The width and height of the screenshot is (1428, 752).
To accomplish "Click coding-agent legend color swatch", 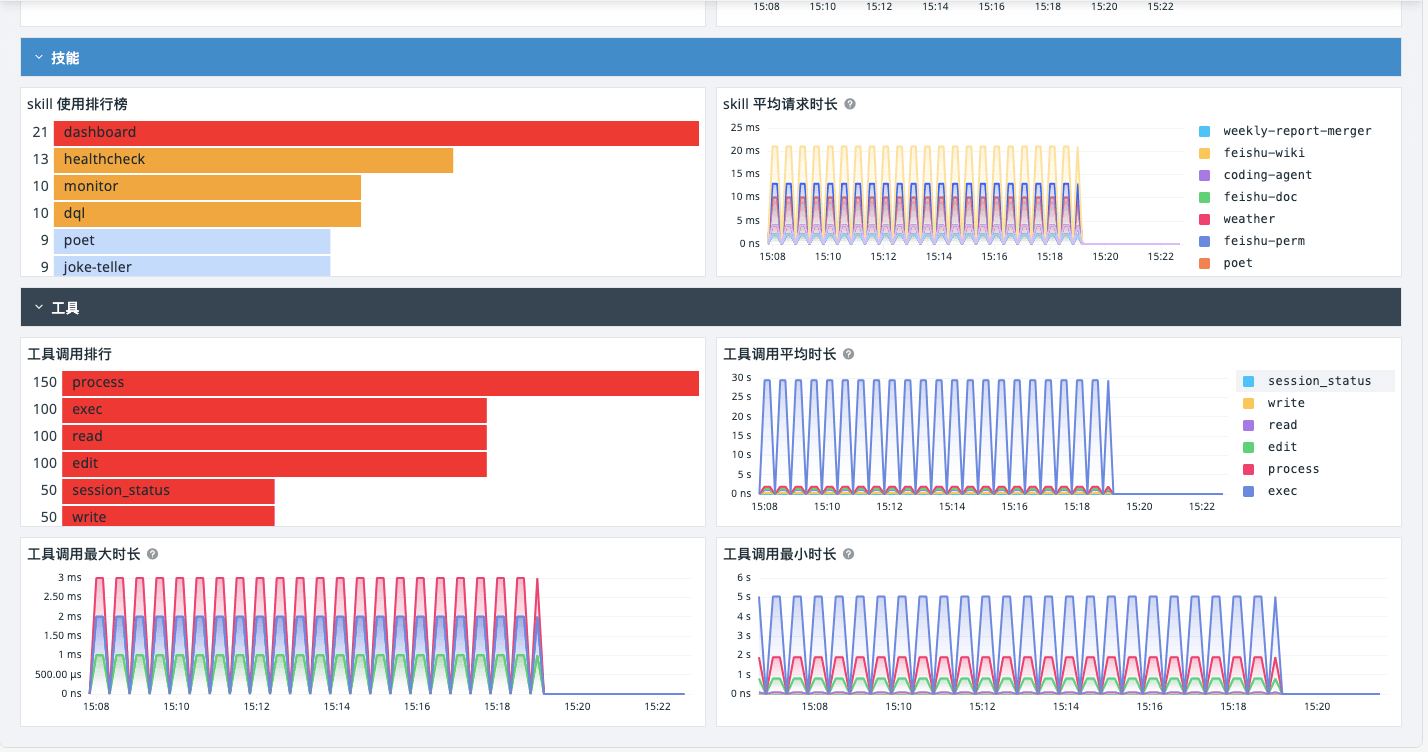I will (1204, 175).
